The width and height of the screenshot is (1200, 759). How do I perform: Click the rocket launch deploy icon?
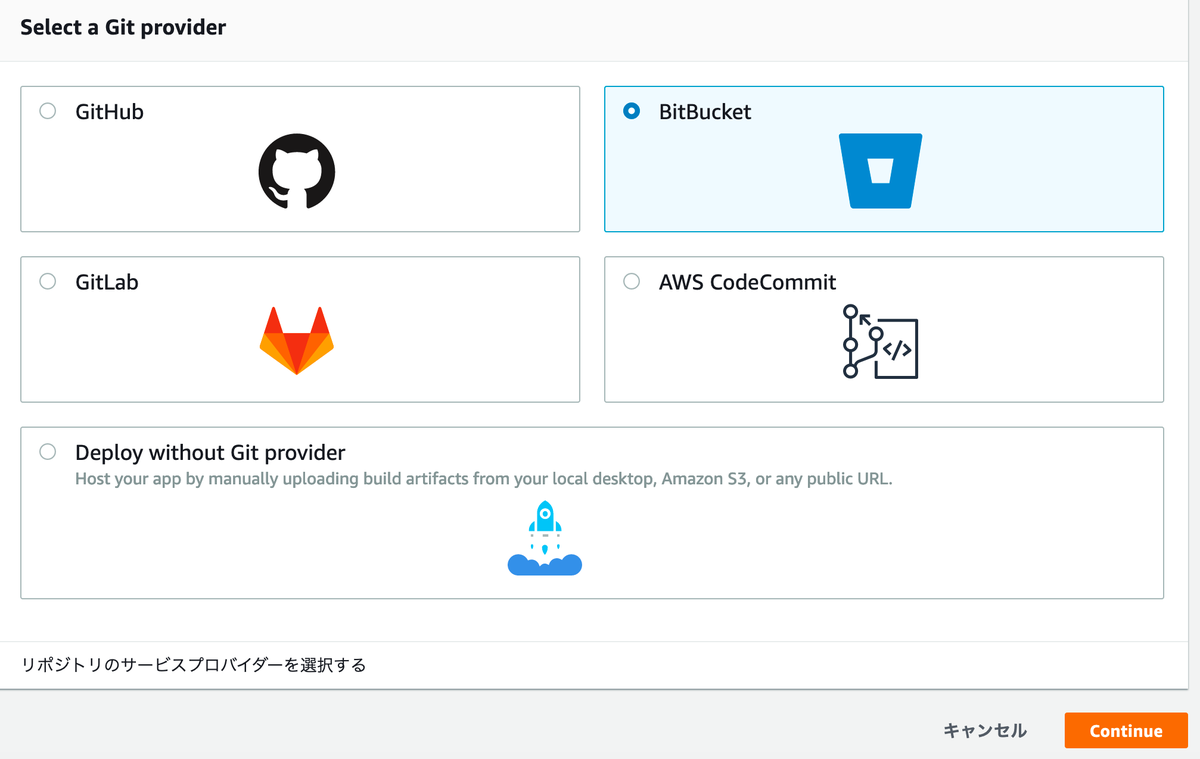545,538
